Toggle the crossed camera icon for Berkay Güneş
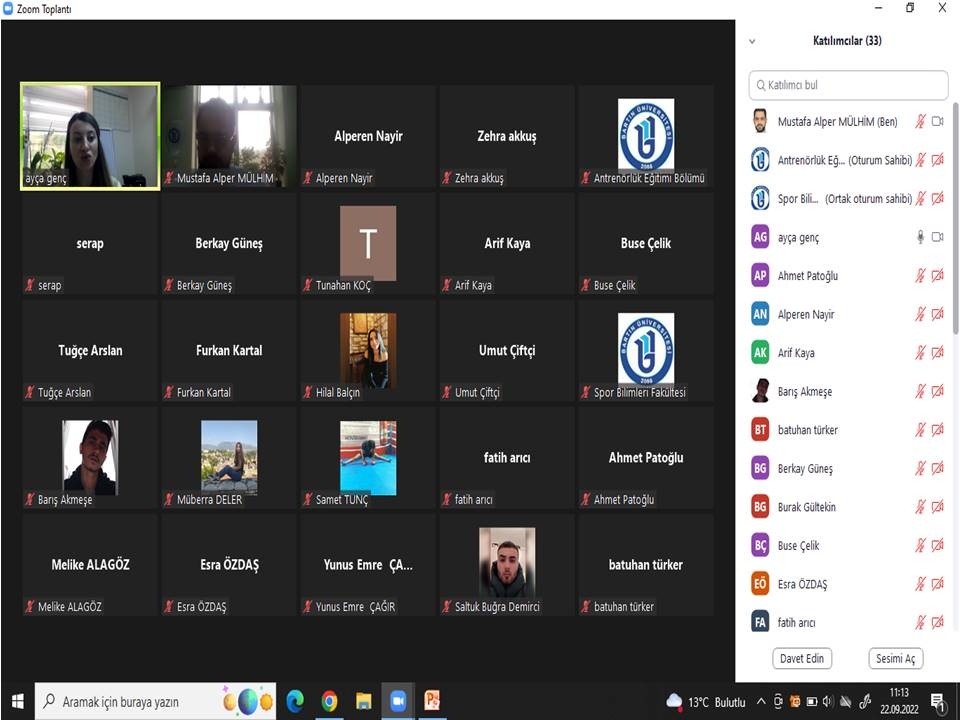The height and width of the screenshot is (720, 960). click(938, 469)
